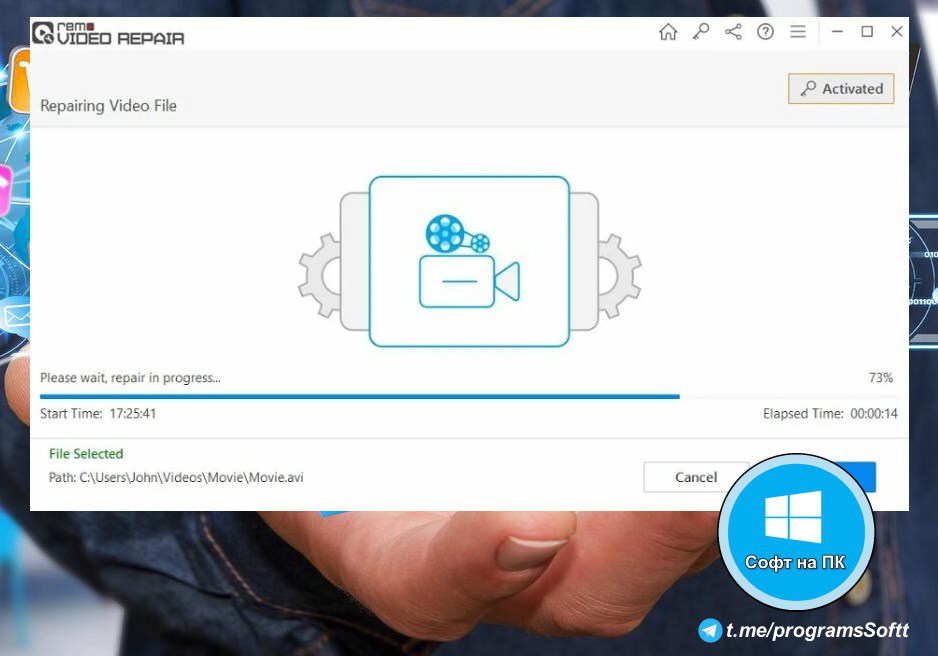The width and height of the screenshot is (938, 656).
Task: Open Help question mark icon
Action: tap(765, 32)
